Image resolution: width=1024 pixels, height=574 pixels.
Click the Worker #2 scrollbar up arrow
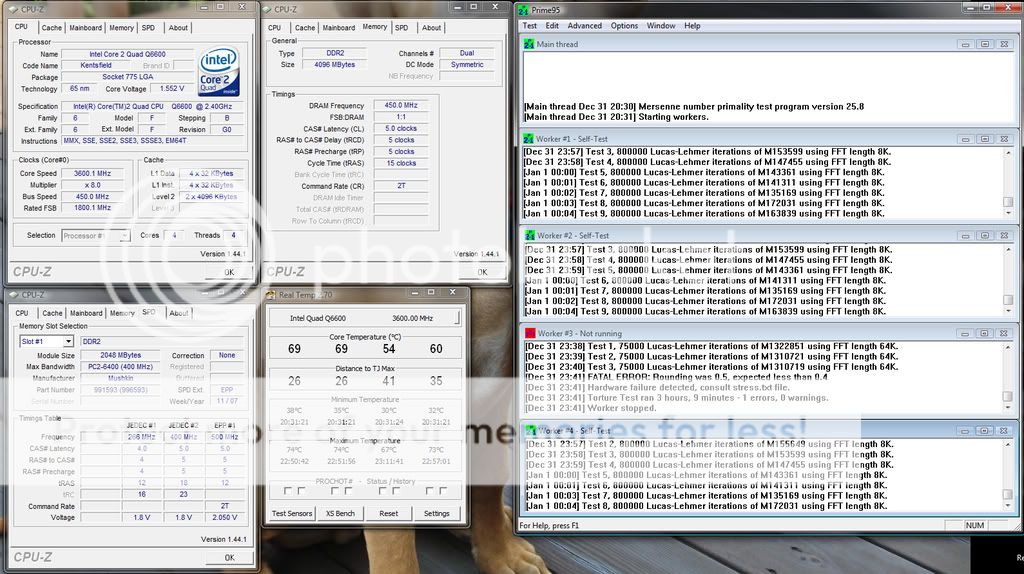point(1008,249)
